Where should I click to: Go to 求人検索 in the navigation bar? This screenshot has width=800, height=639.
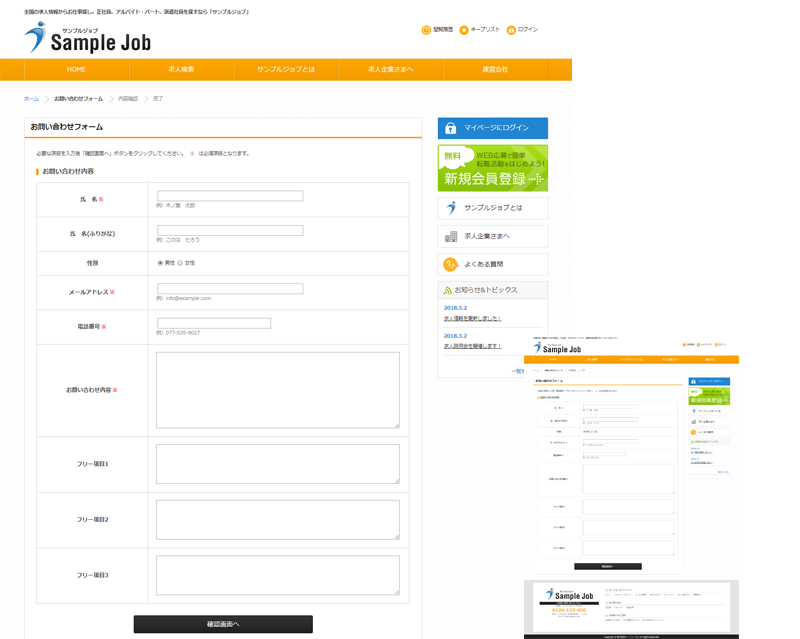(x=181, y=69)
